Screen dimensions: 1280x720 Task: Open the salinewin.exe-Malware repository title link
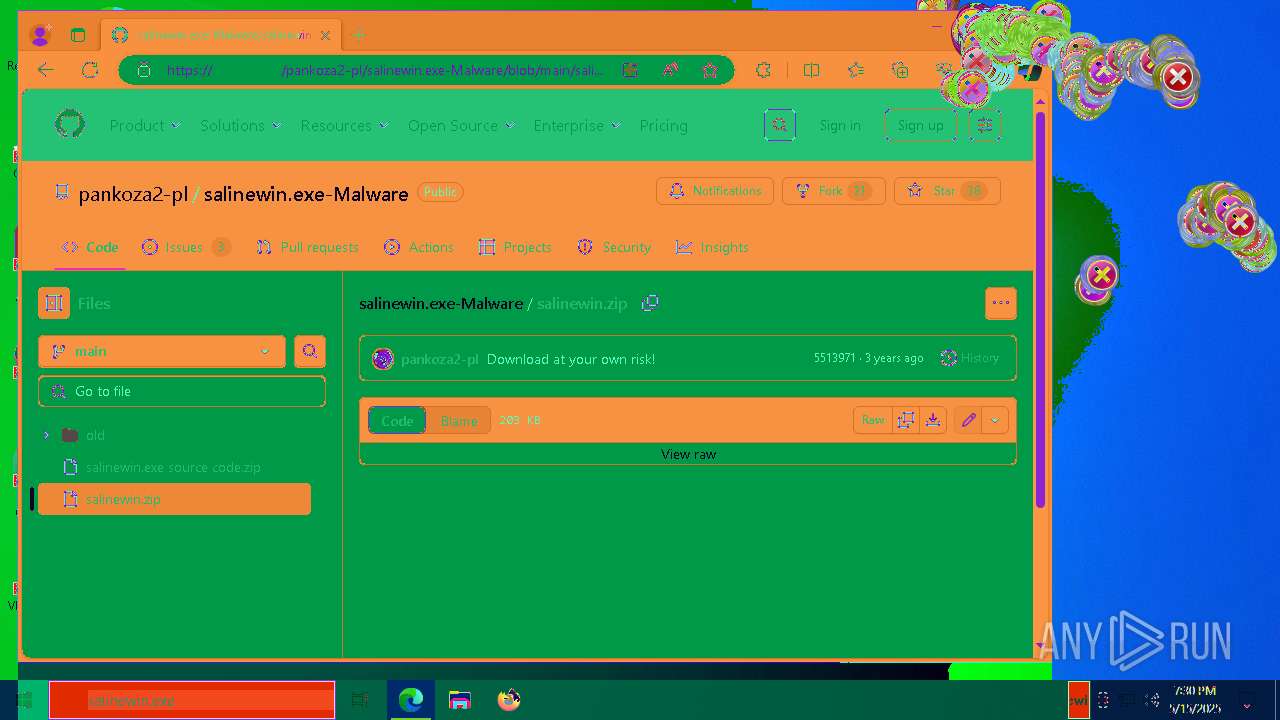click(x=306, y=194)
